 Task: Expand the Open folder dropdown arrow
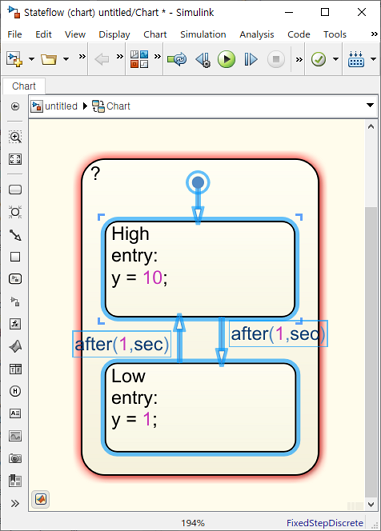66,59
